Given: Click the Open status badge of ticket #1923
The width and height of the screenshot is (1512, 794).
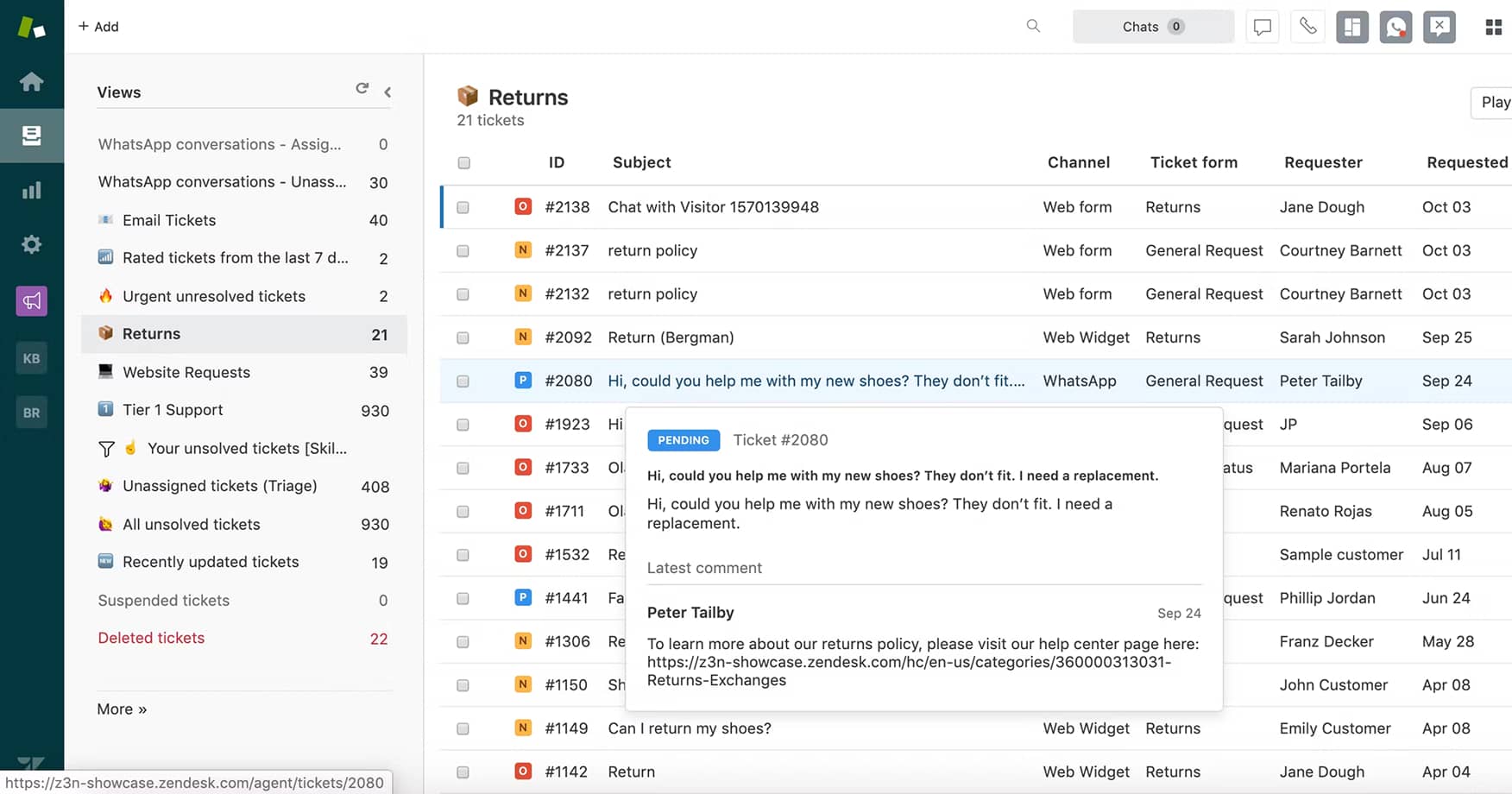Looking at the screenshot, I should click(522, 424).
